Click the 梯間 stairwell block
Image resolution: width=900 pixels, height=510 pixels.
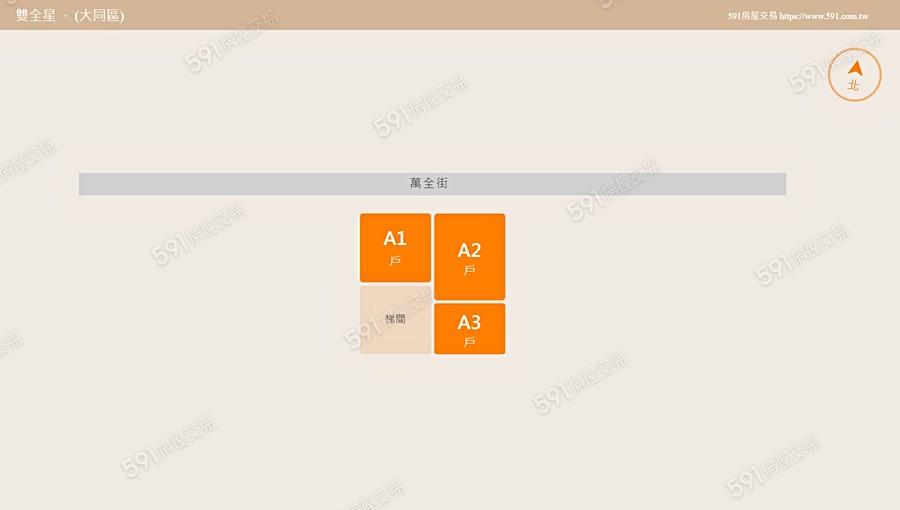[395, 320]
